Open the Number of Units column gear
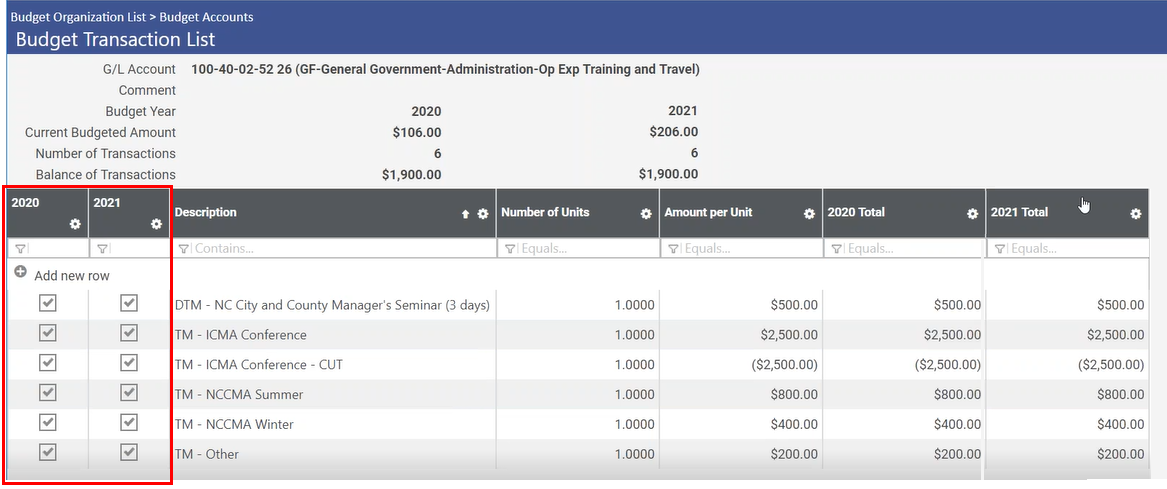This screenshot has width=1167, height=489. coord(646,214)
